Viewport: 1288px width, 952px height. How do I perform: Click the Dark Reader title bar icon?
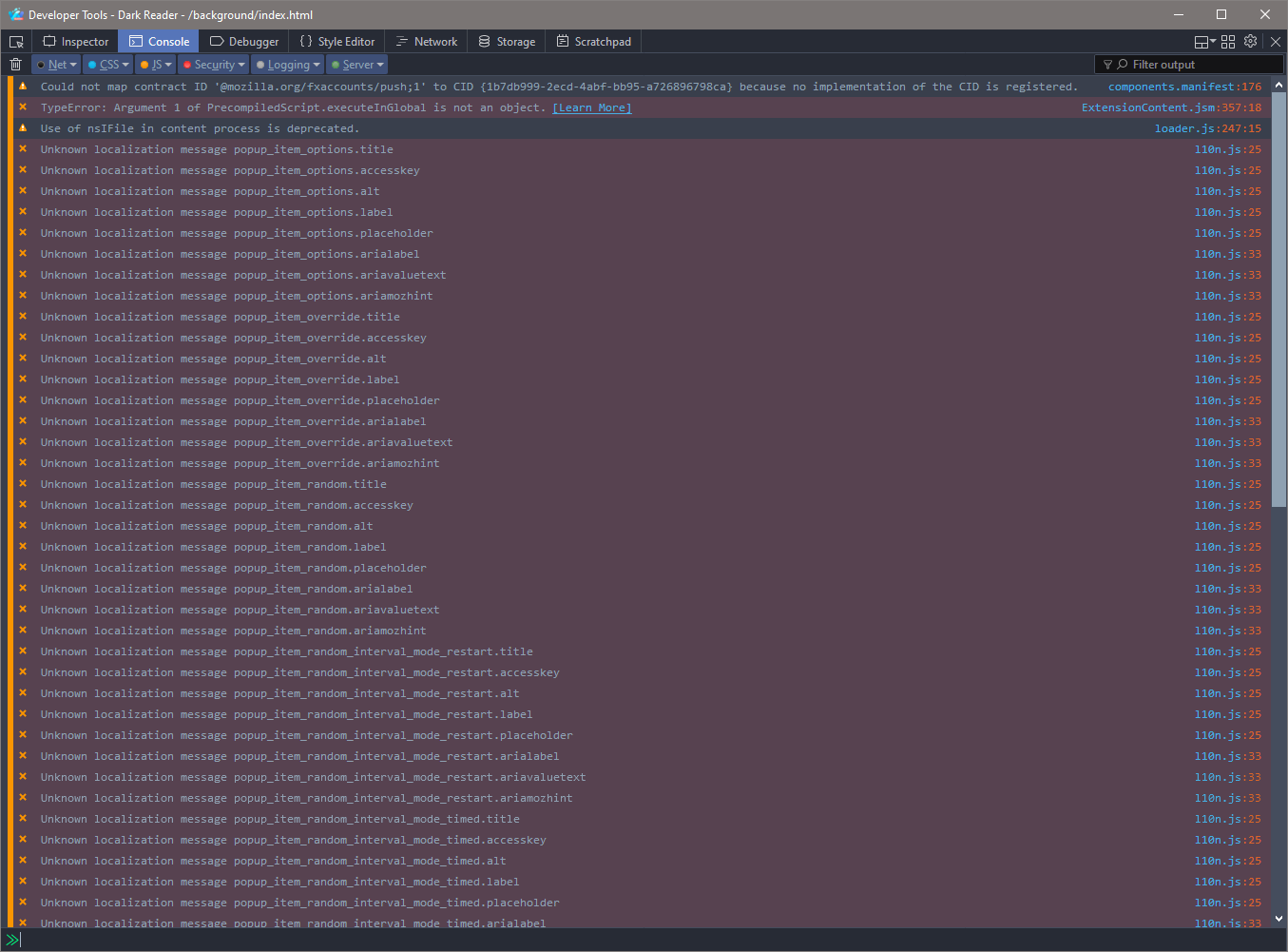coord(15,14)
